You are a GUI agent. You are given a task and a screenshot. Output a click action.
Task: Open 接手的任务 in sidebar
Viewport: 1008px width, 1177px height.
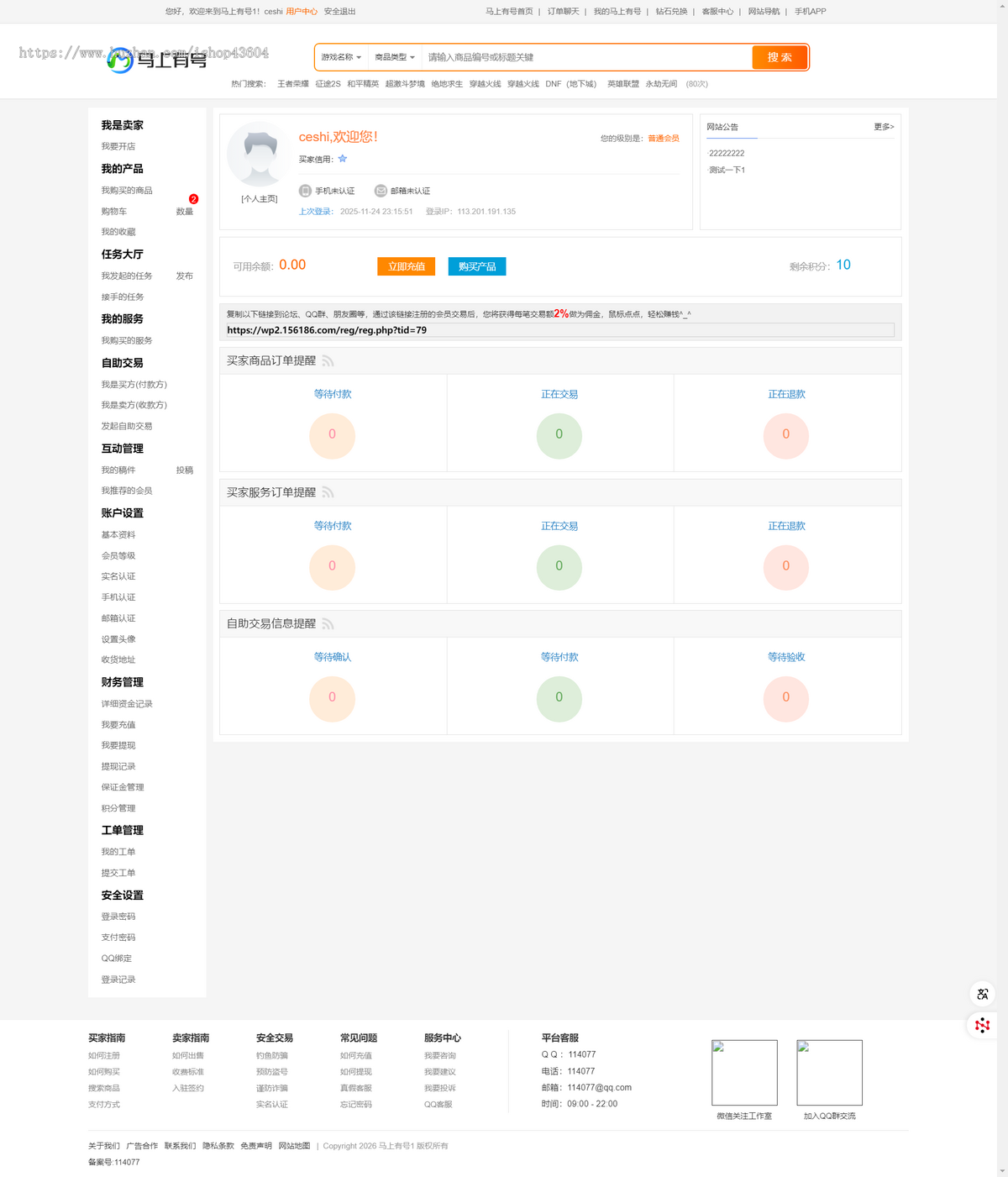coord(123,297)
